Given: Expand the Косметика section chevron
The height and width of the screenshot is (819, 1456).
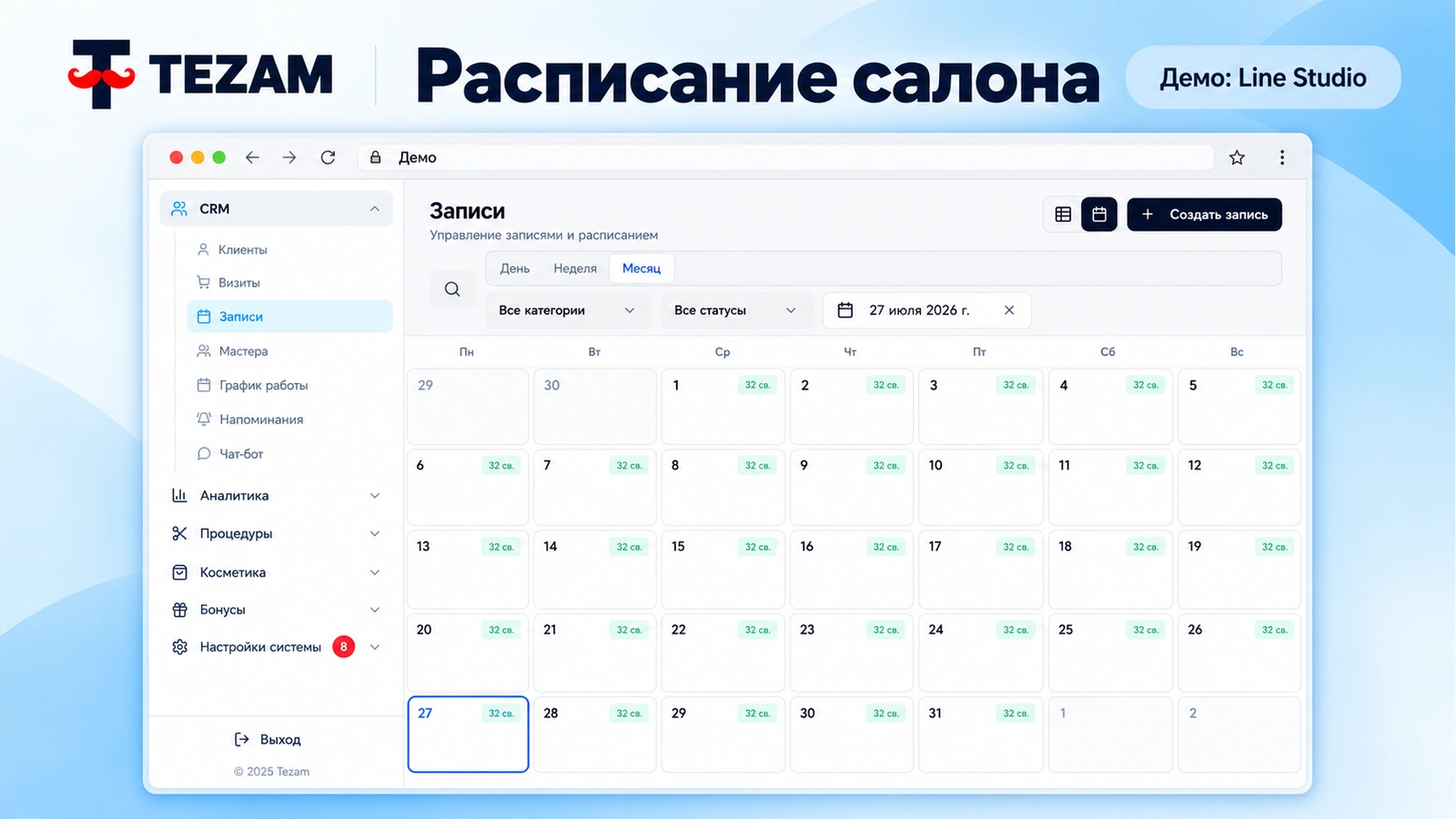Looking at the screenshot, I should pos(375,572).
